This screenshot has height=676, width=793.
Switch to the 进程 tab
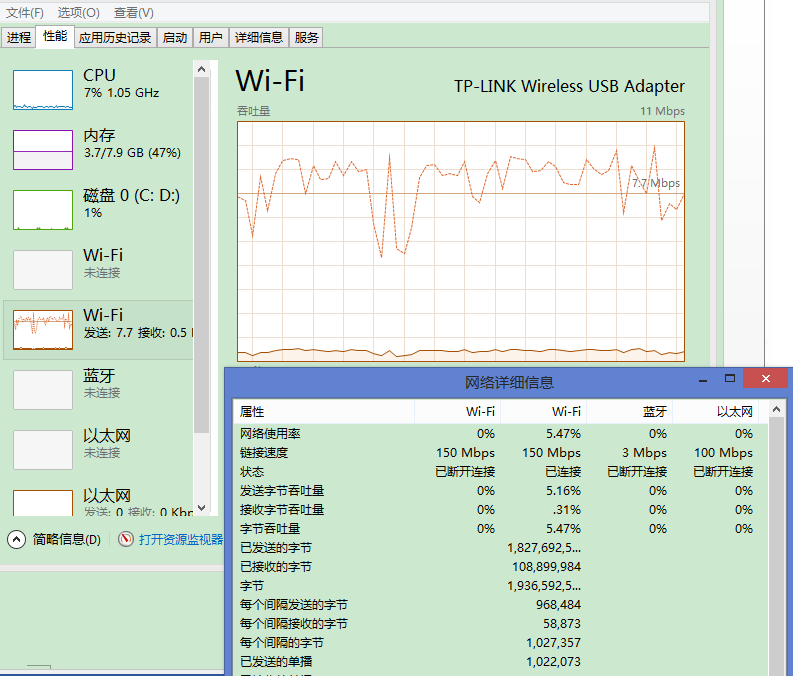tap(19, 38)
